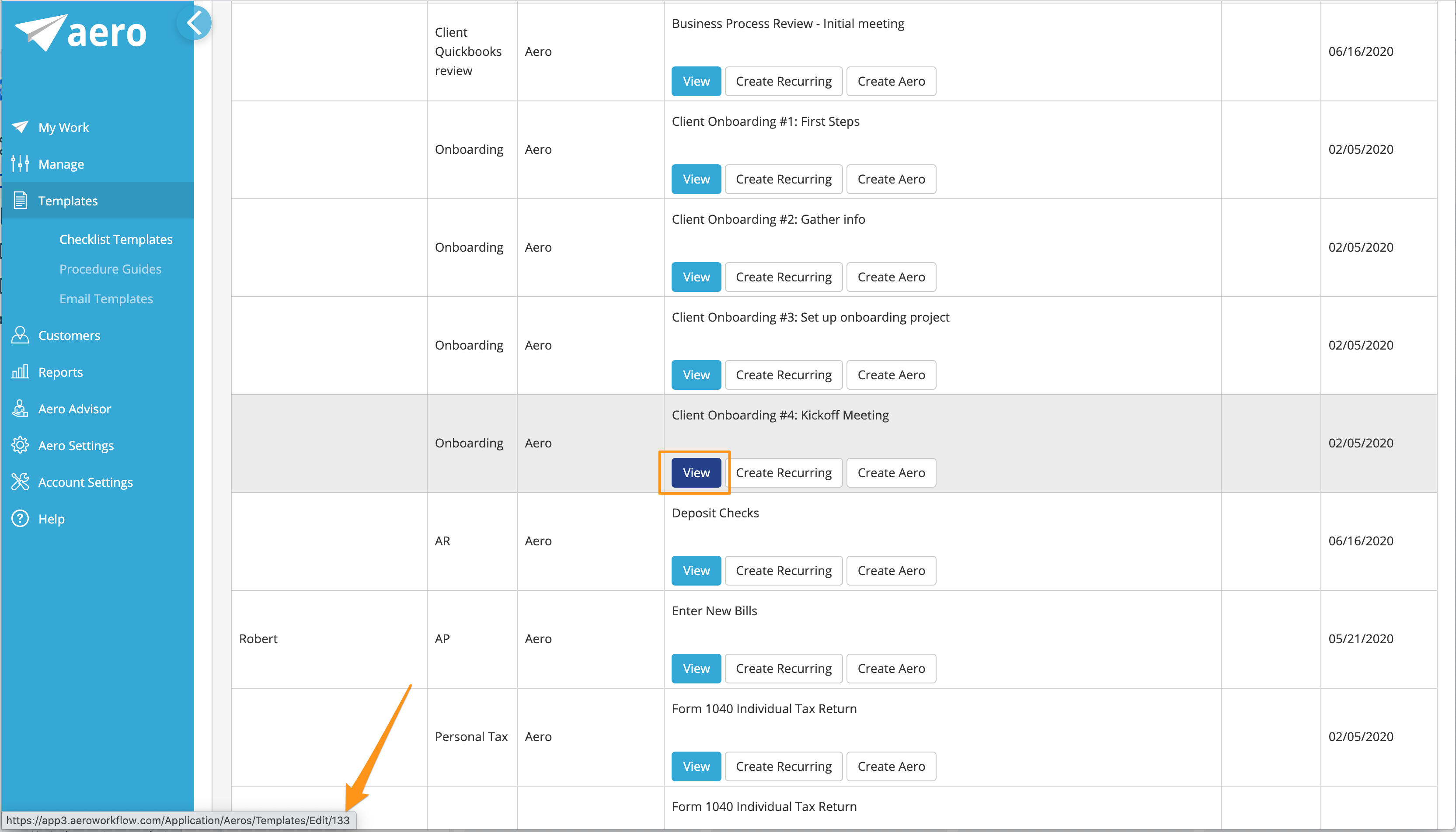Create Aero for Client Onboarding #1: First Steps
Viewport: 1456px width, 832px height.
[891, 179]
